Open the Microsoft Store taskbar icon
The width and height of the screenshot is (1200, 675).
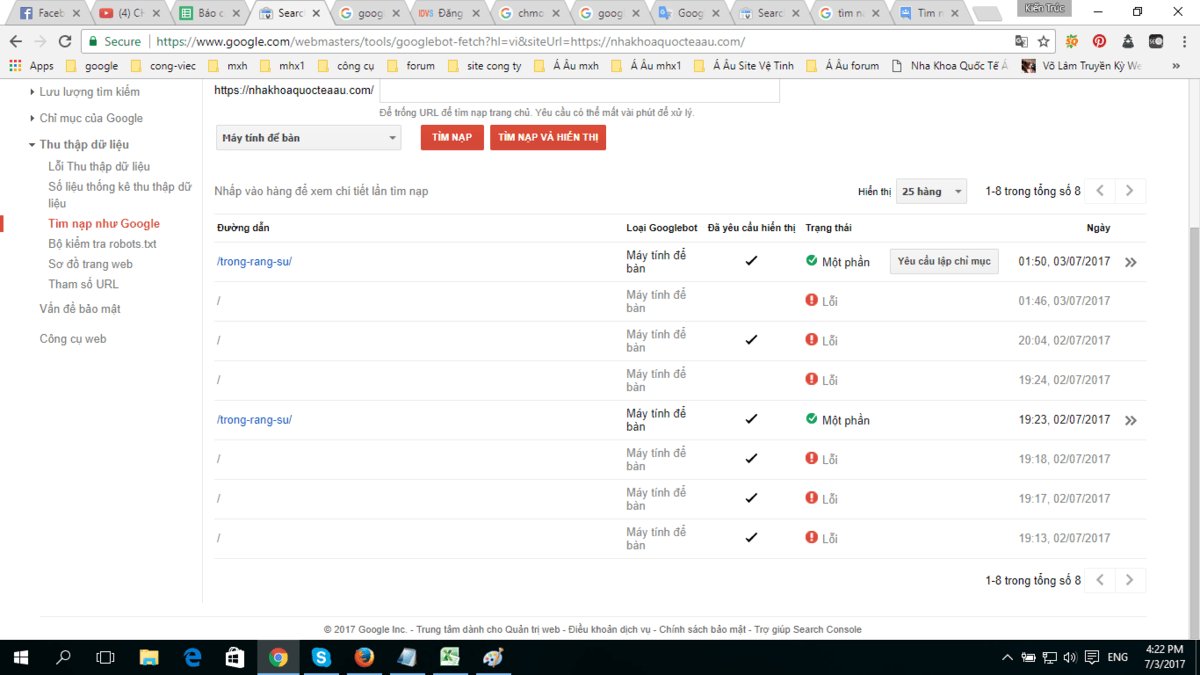coord(236,657)
